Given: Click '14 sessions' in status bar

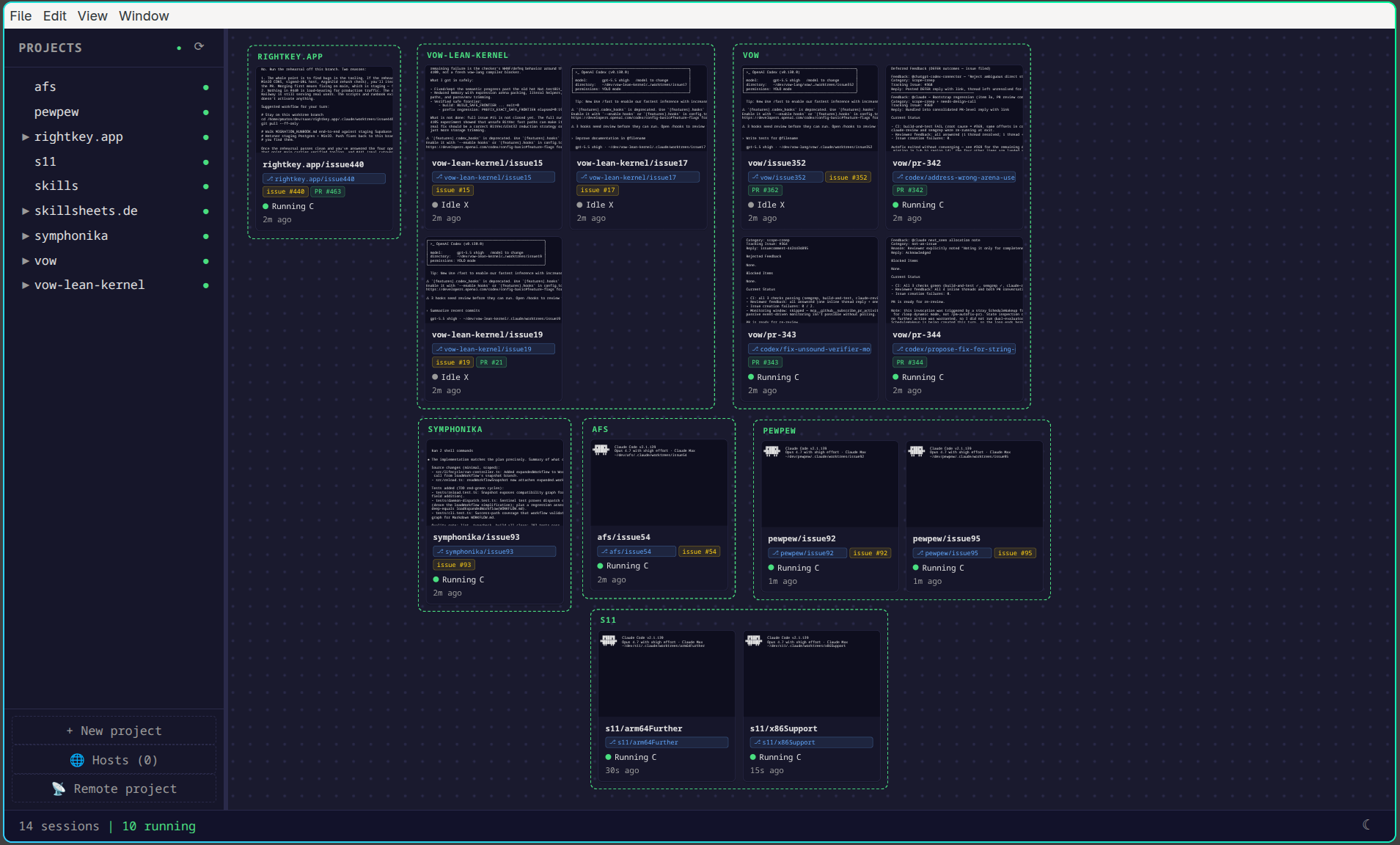Looking at the screenshot, I should (x=59, y=826).
